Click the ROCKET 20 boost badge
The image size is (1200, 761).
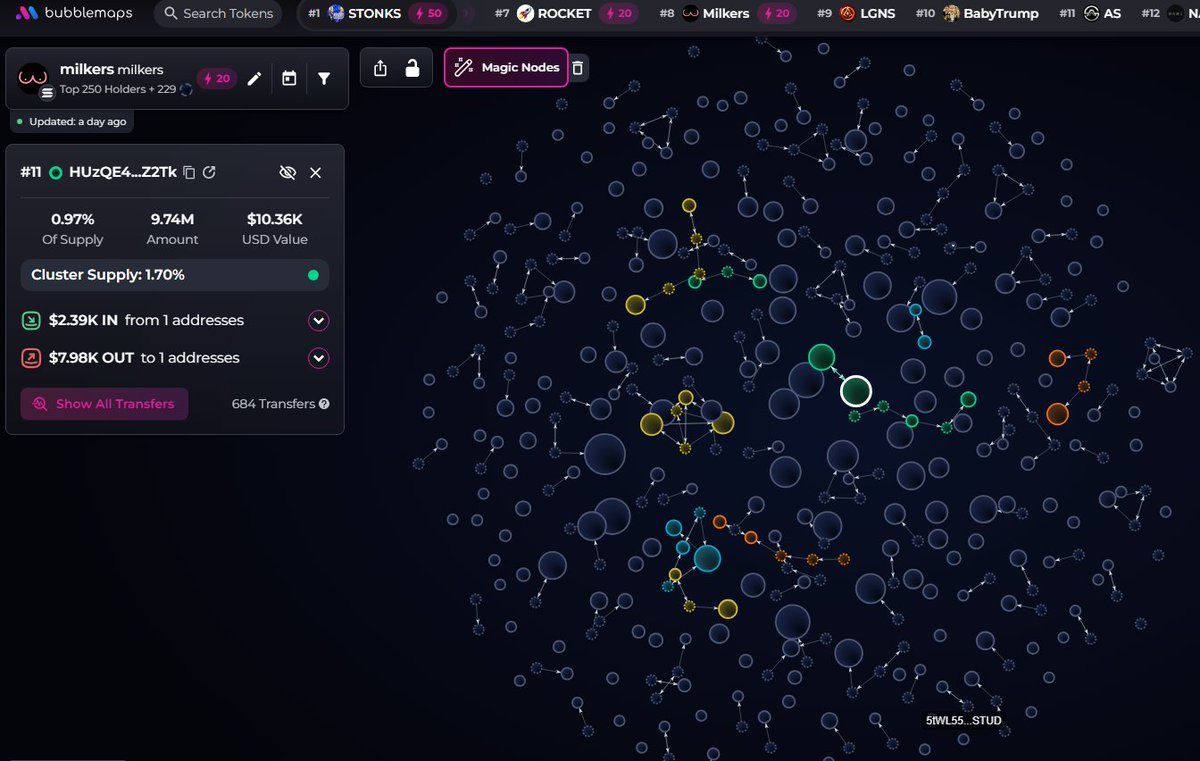pos(618,14)
